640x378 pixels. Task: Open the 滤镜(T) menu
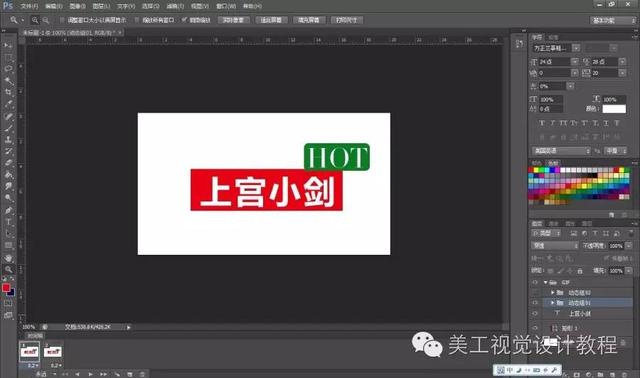(175, 6)
